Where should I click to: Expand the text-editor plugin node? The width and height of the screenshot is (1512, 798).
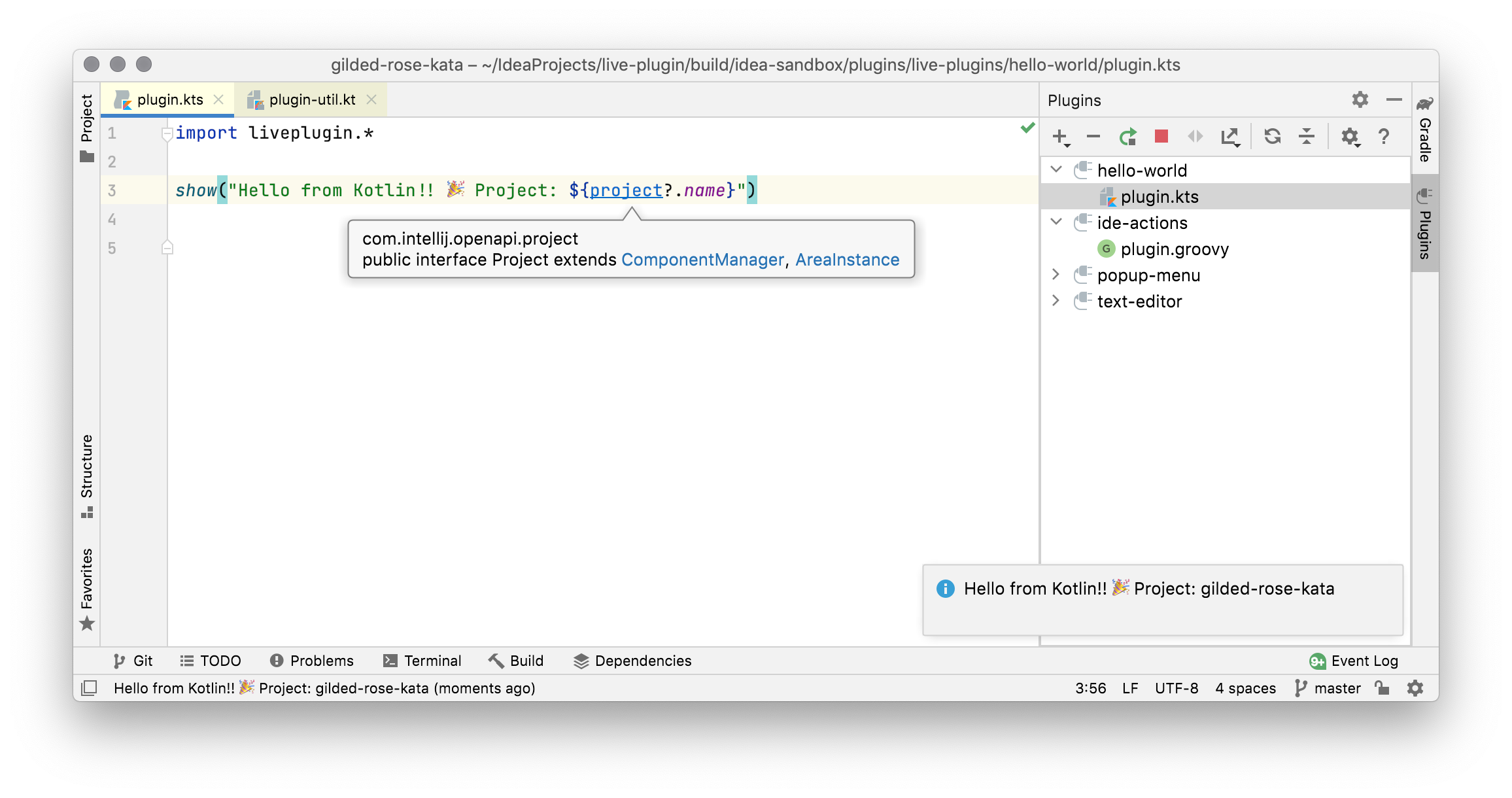(x=1056, y=301)
